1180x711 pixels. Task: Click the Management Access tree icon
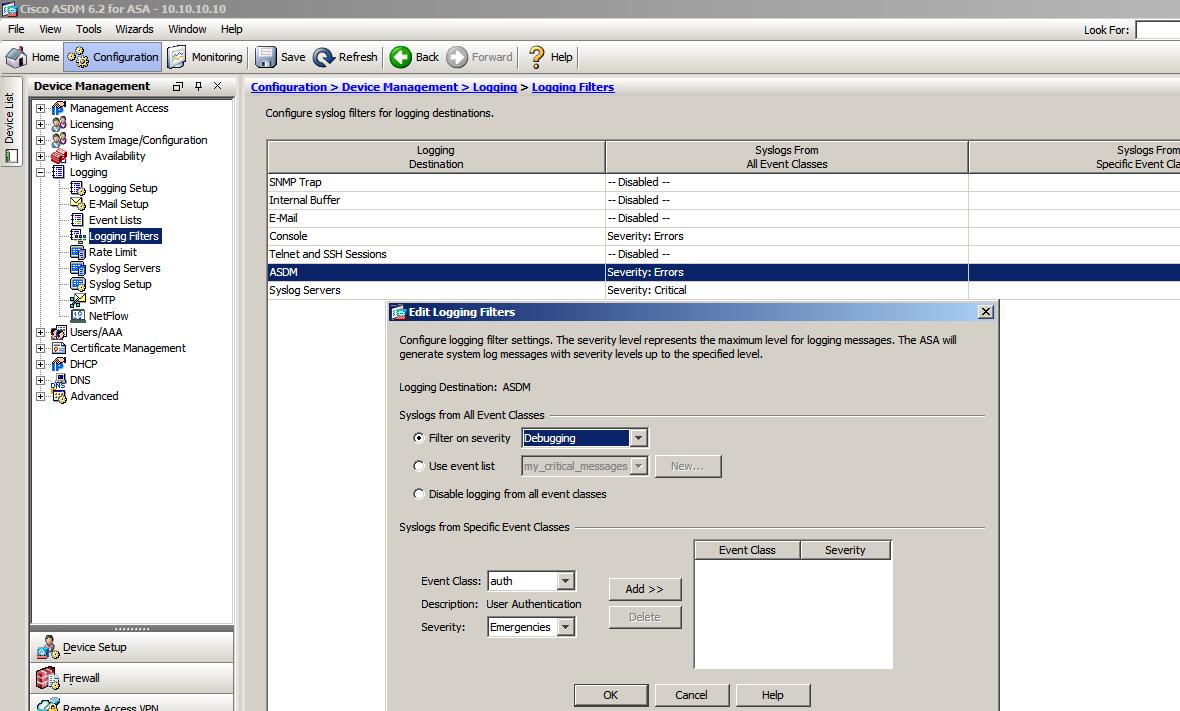point(59,108)
